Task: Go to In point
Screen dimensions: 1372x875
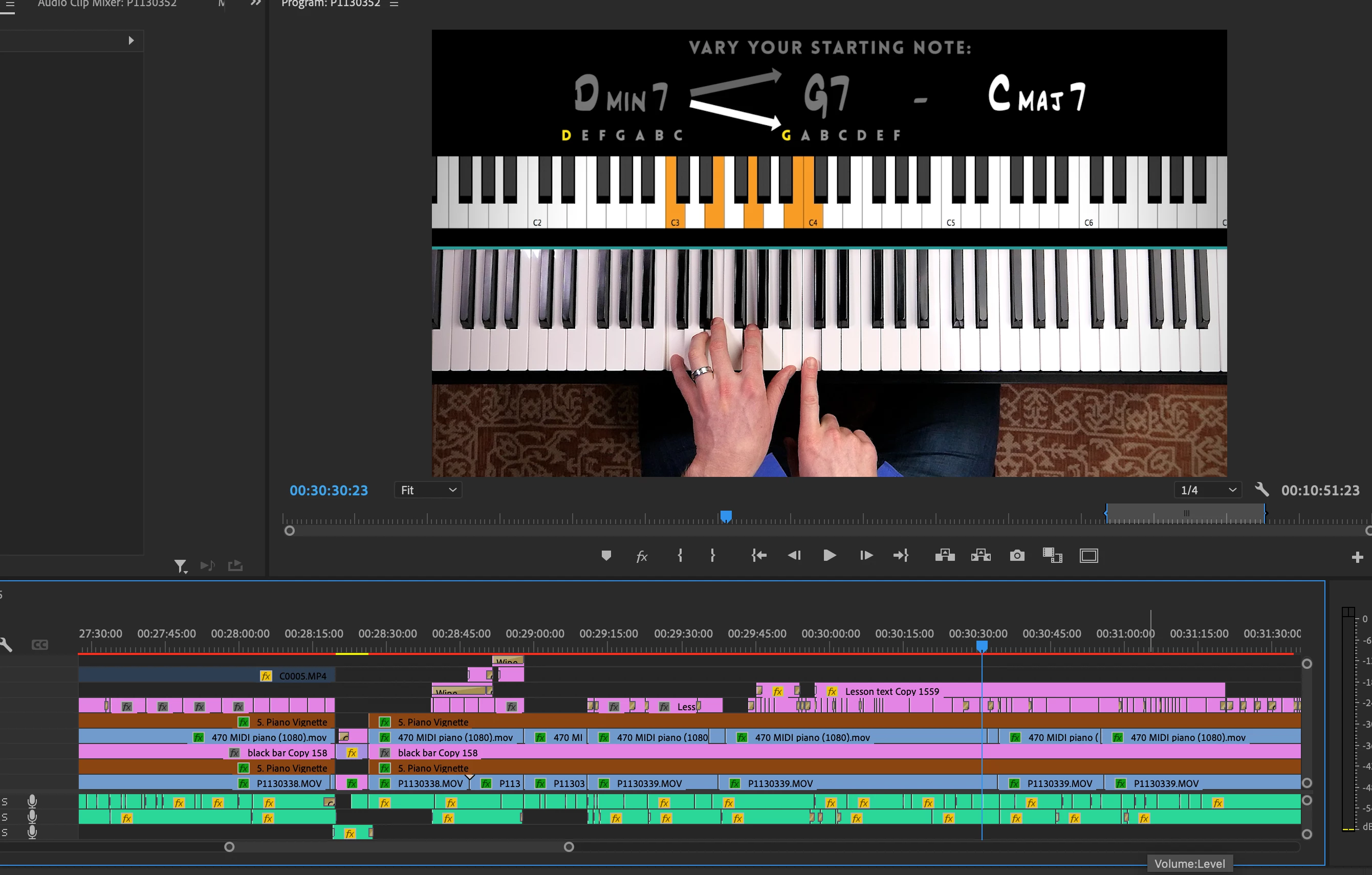Action: [758, 555]
